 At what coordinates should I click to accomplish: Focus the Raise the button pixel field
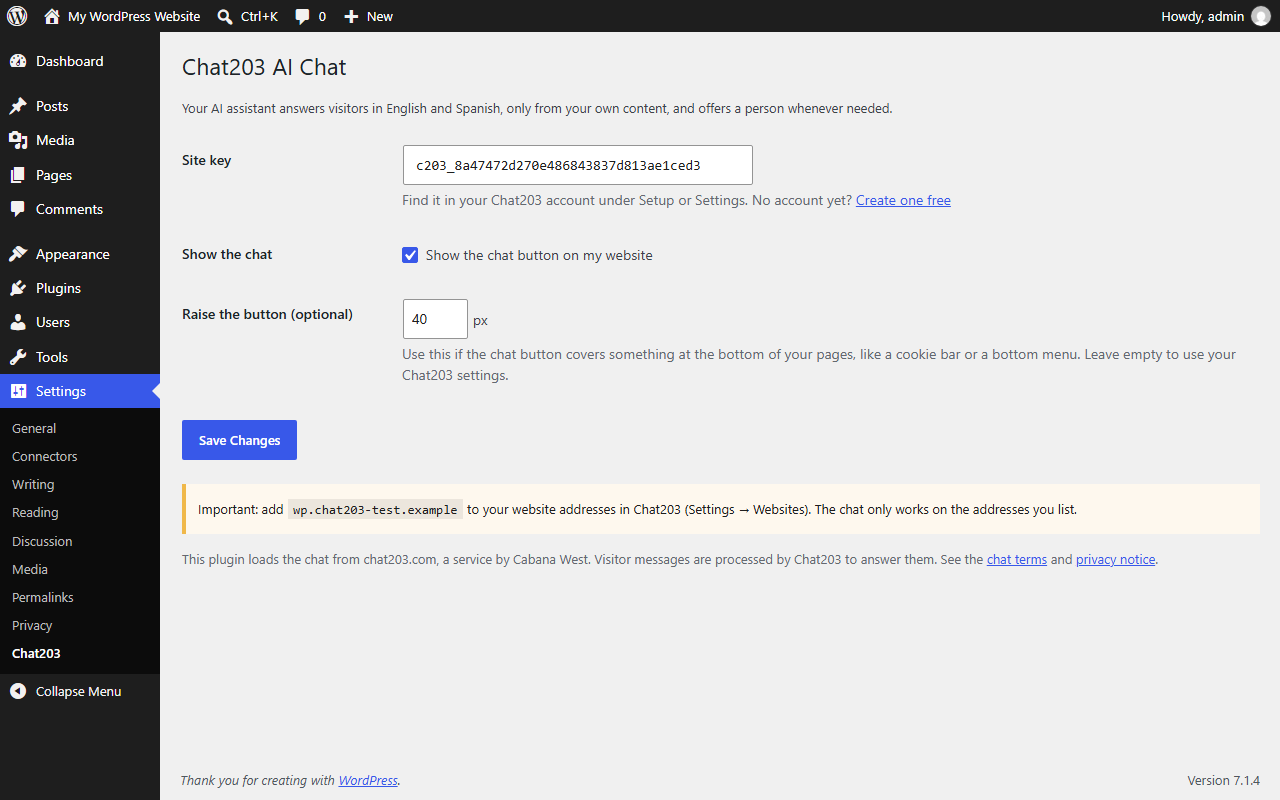tap(435, 319)
